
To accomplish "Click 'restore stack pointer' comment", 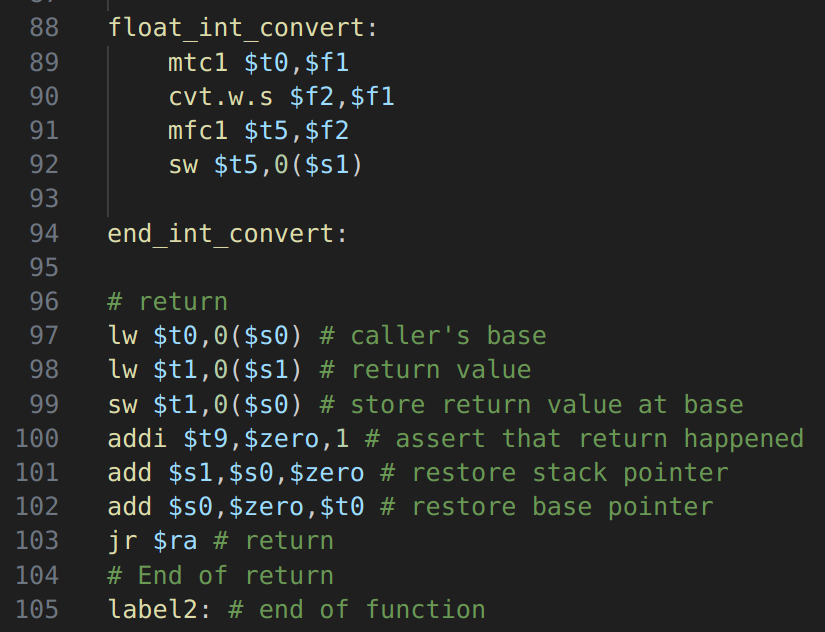I will coord(555,473).
